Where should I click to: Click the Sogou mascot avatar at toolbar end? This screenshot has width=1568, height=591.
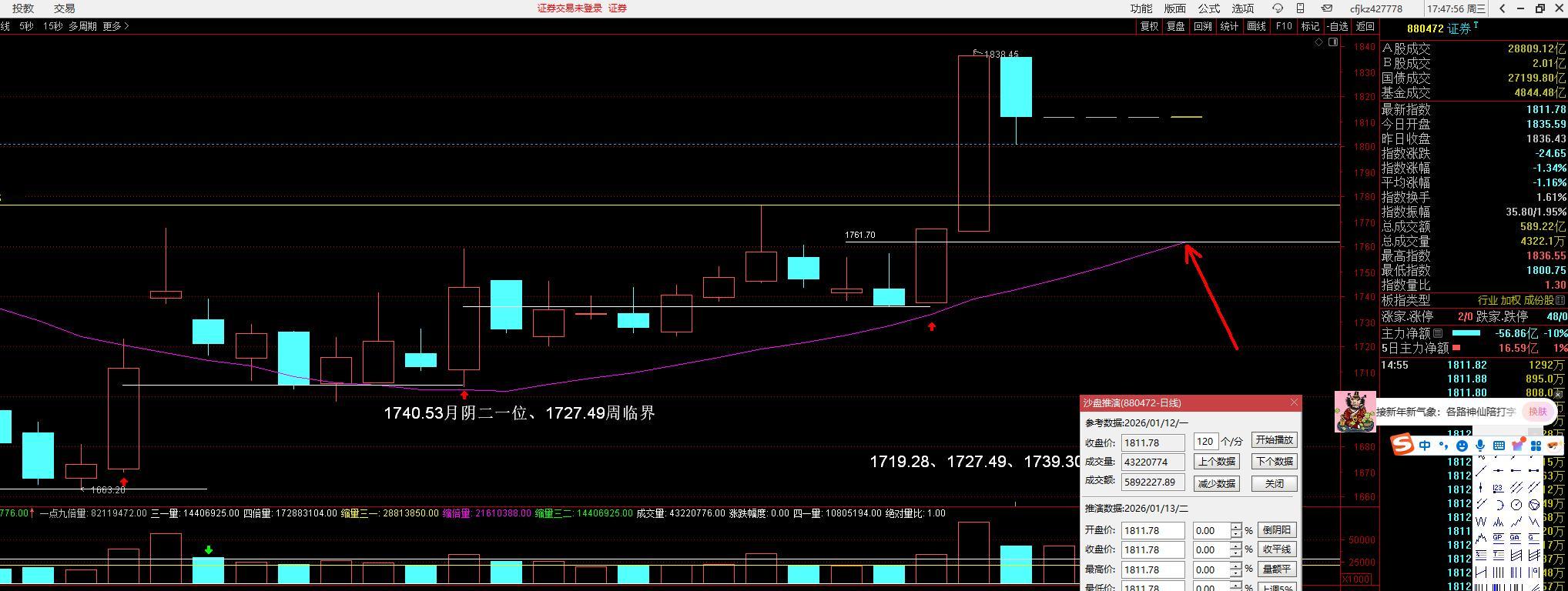click(1554, 445)
